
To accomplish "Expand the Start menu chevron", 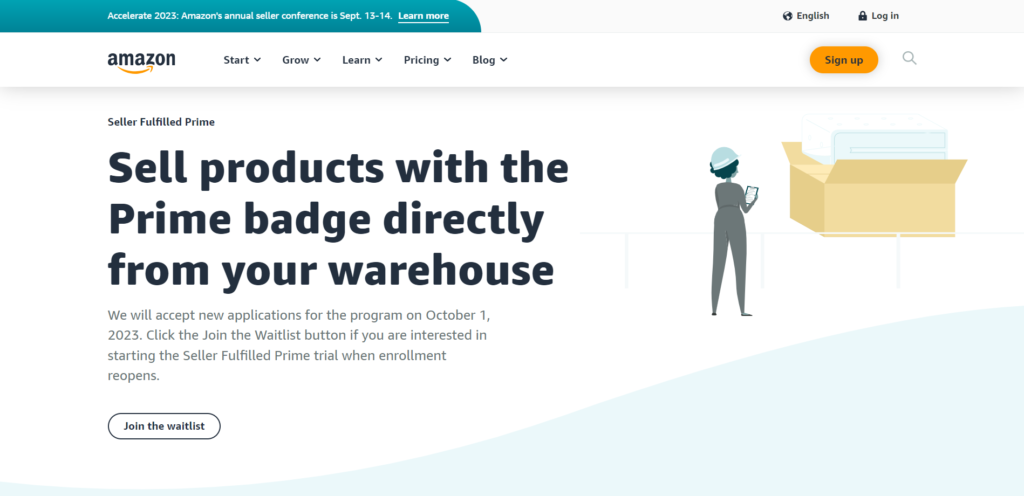I will [257, 59].
